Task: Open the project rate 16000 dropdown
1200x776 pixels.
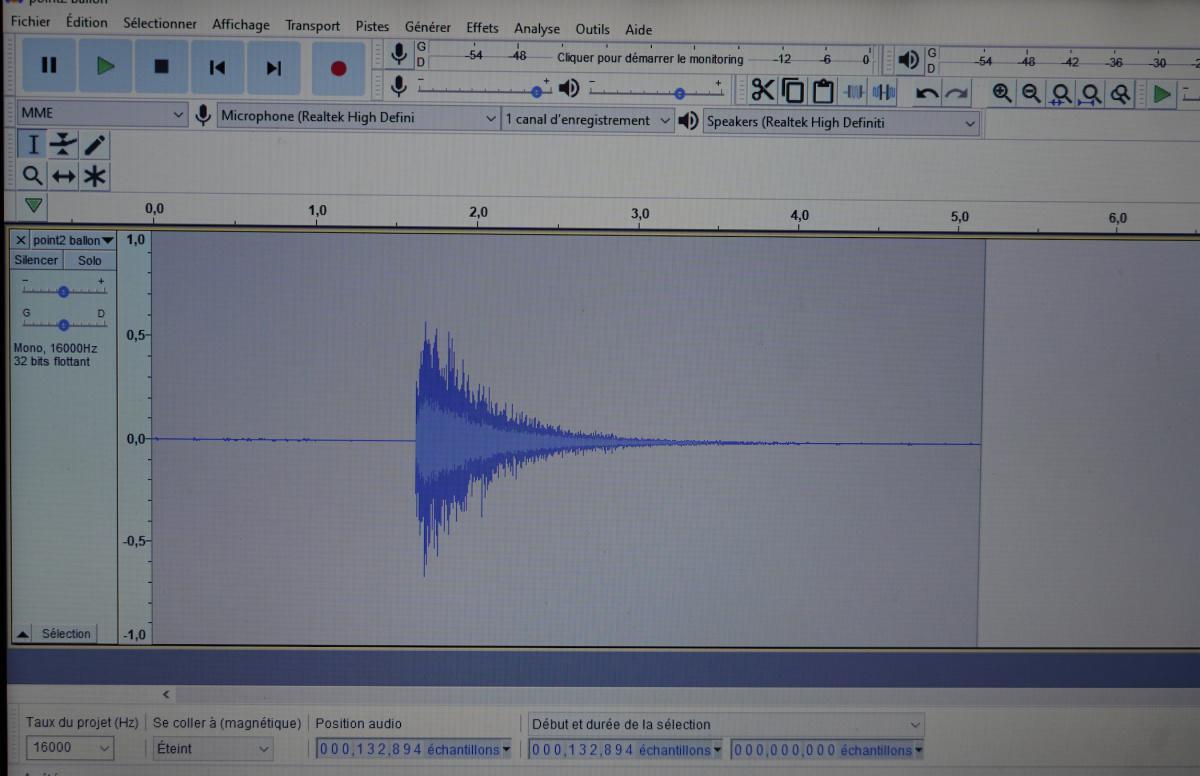Action: 70,747
